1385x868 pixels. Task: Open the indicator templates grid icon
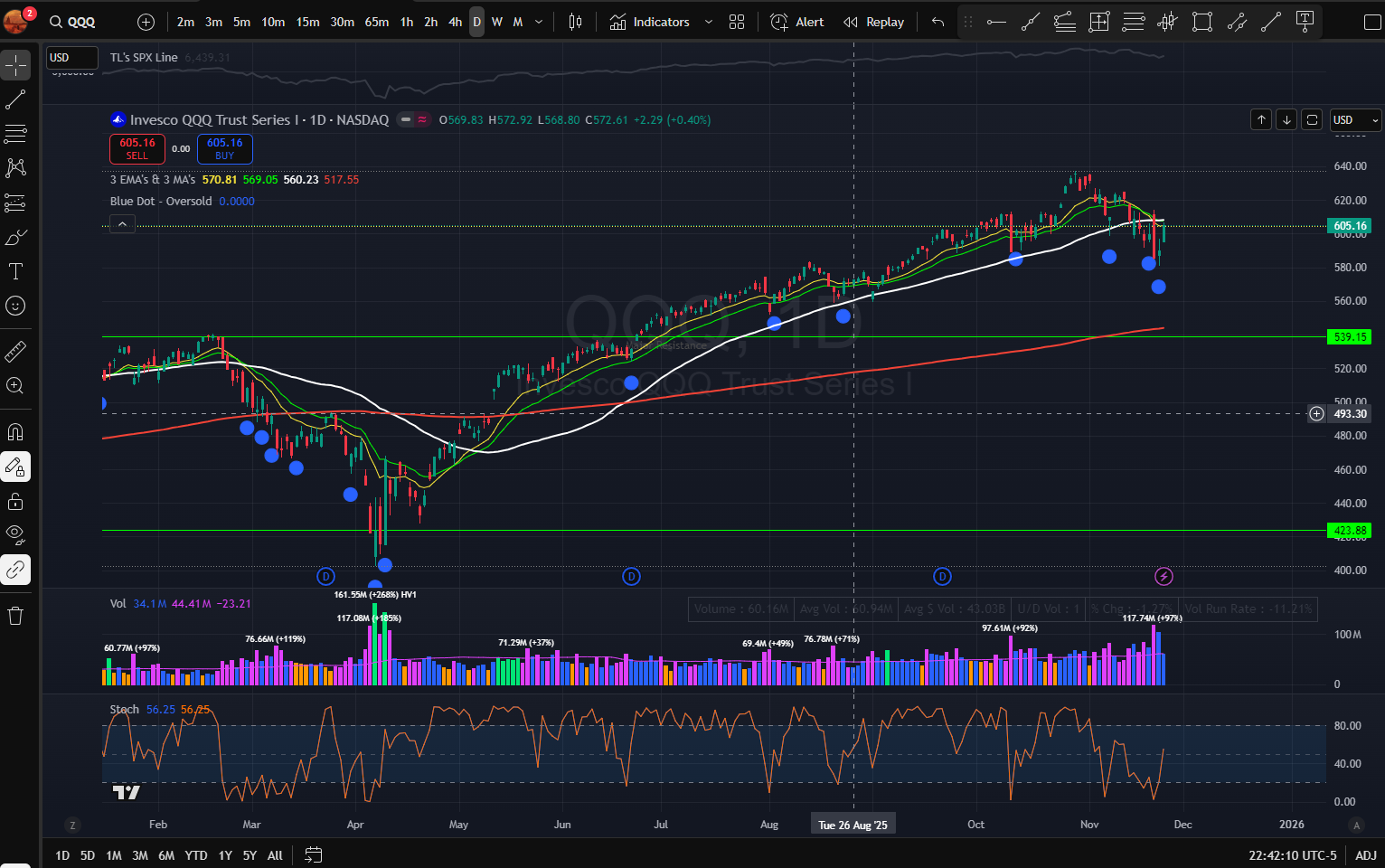(737, 22)
